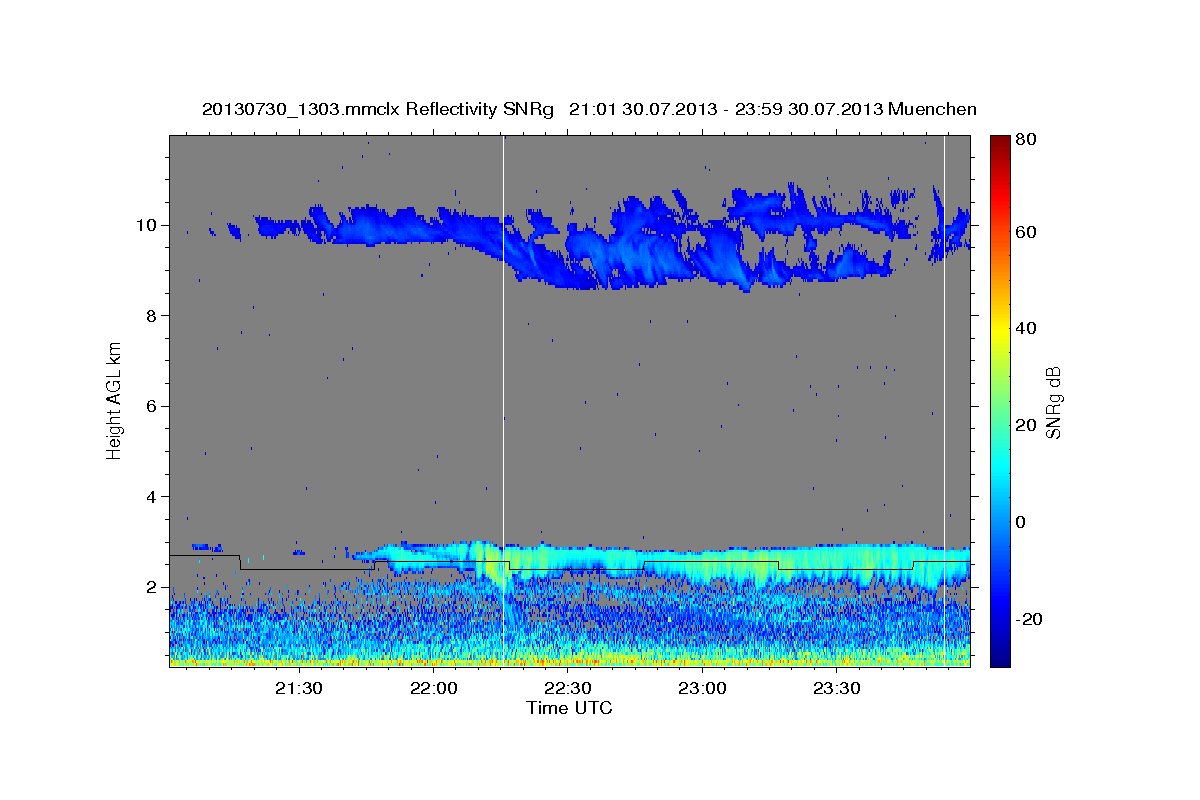Viewport: 1200px width, 800px height.
Task: Click the 'SNRg dB' colorbar label
Action: [1053, 402]
